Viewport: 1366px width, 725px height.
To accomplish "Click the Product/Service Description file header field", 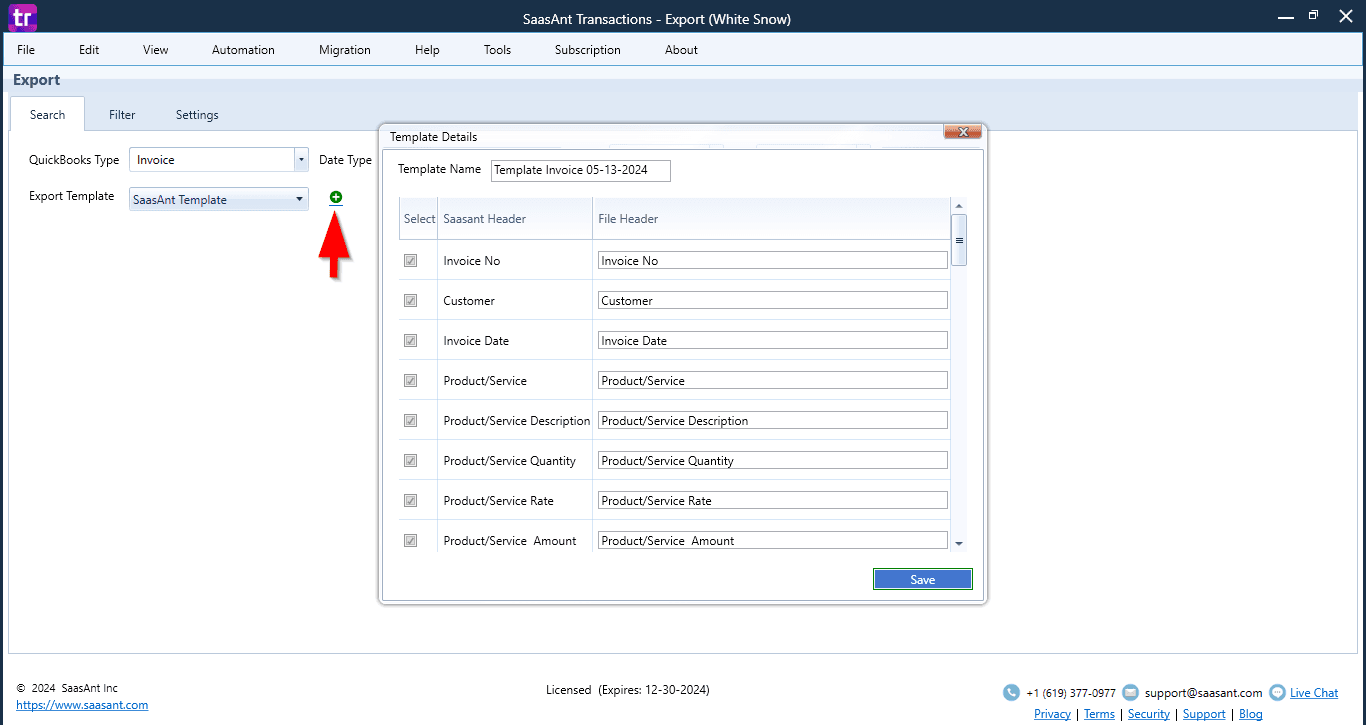I will [x=772, y=420].
